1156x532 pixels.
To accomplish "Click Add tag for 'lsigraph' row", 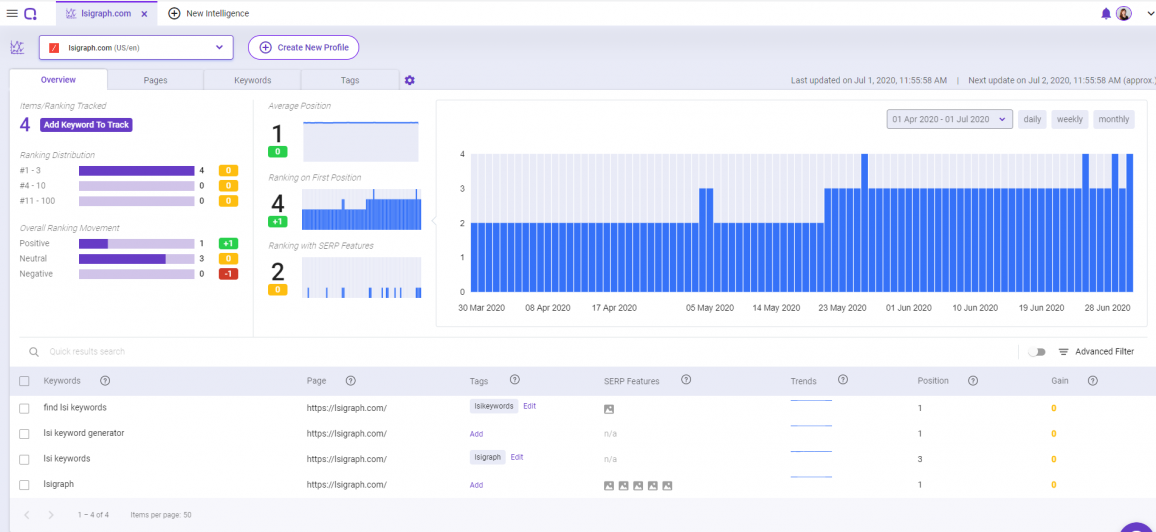I will coord(476,485).
